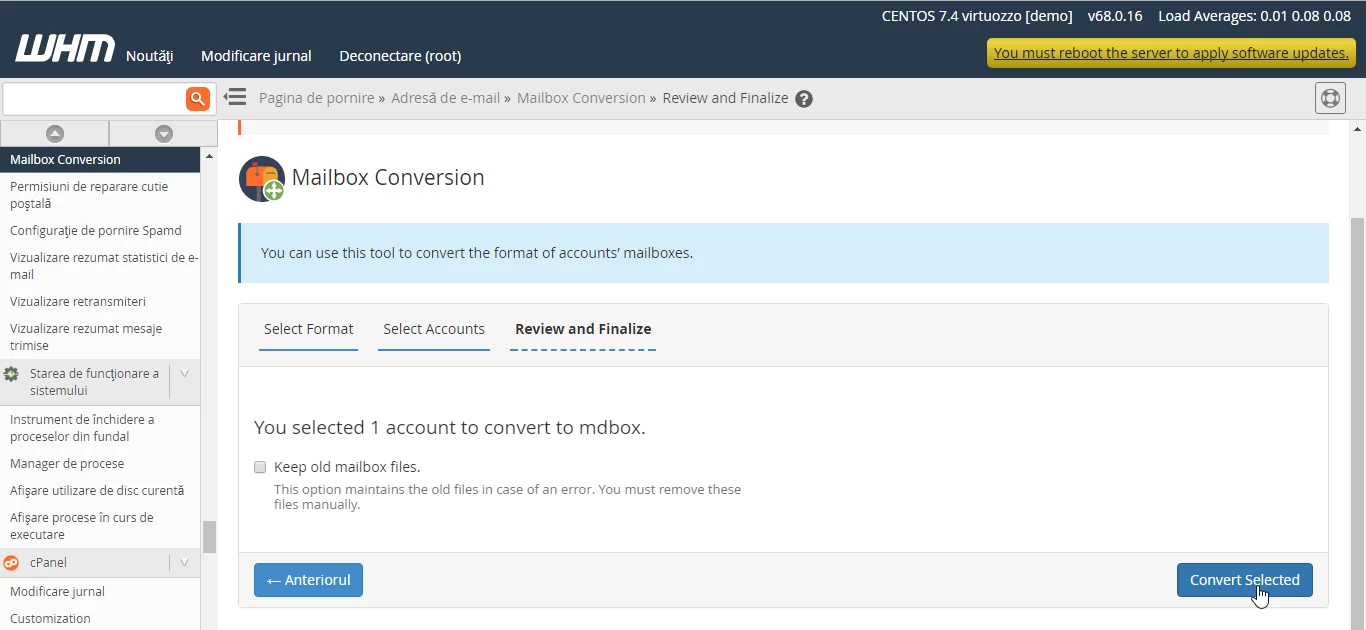Click the sidebar expand-all down arrow

[163, 133]
